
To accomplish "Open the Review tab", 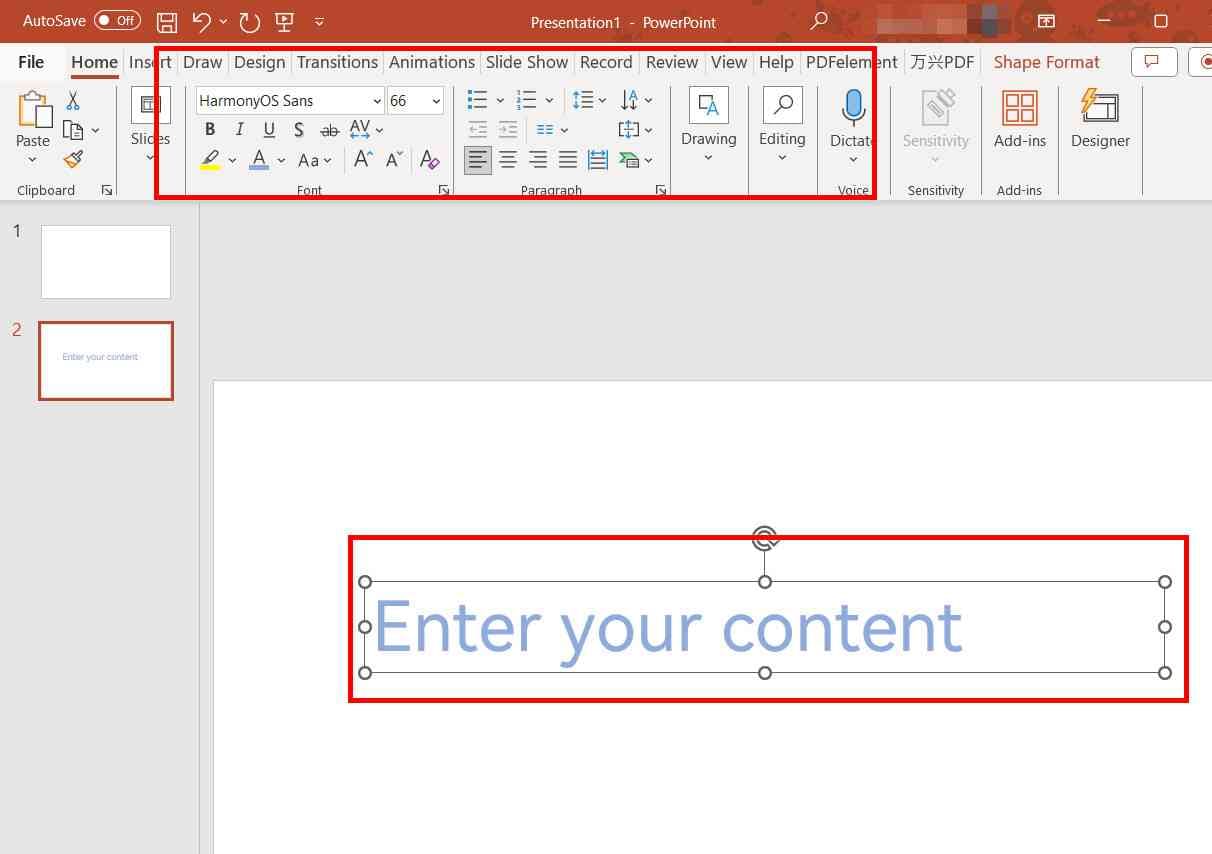I will click(x=672, y=62).
